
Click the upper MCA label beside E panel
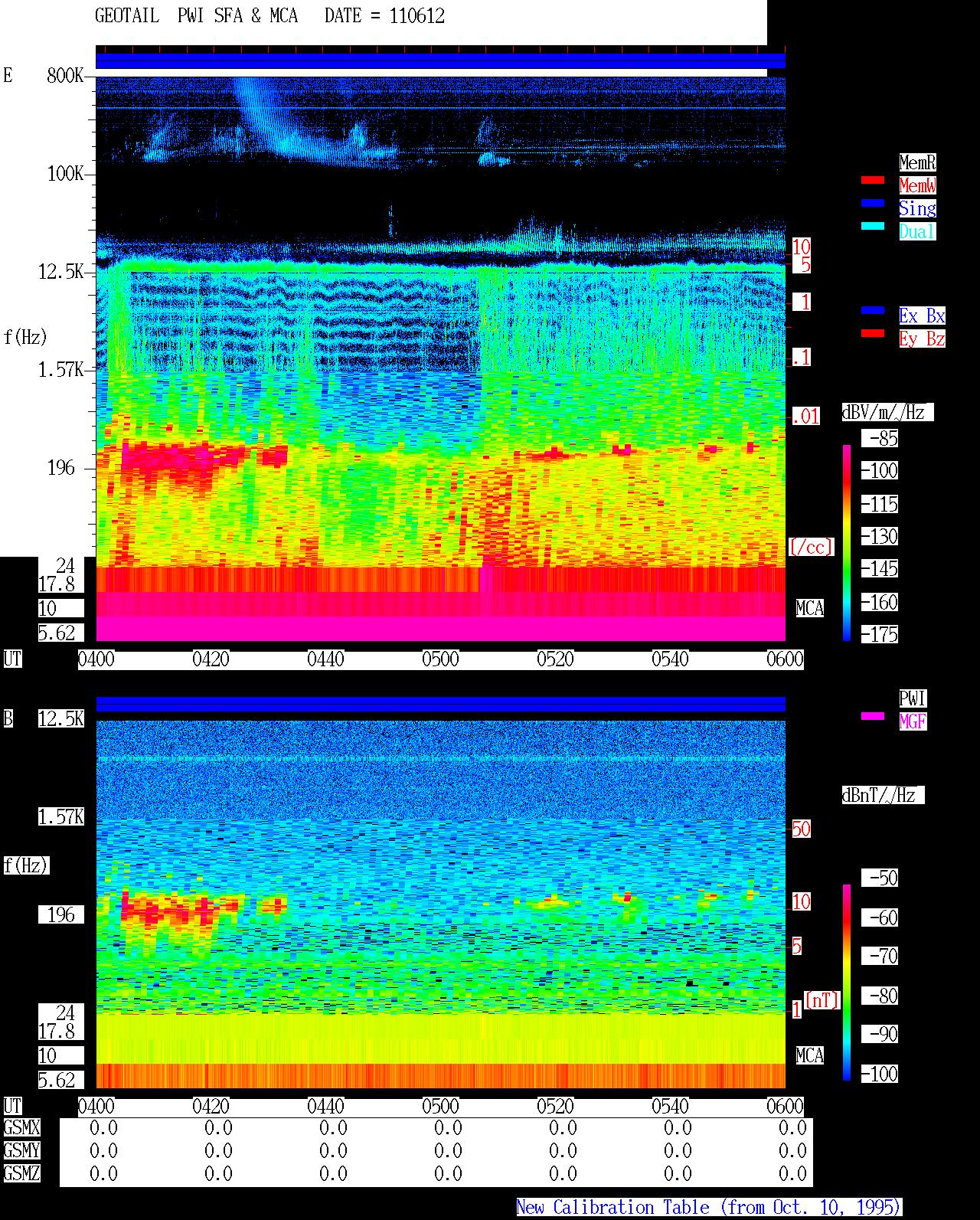pos(809,609)
